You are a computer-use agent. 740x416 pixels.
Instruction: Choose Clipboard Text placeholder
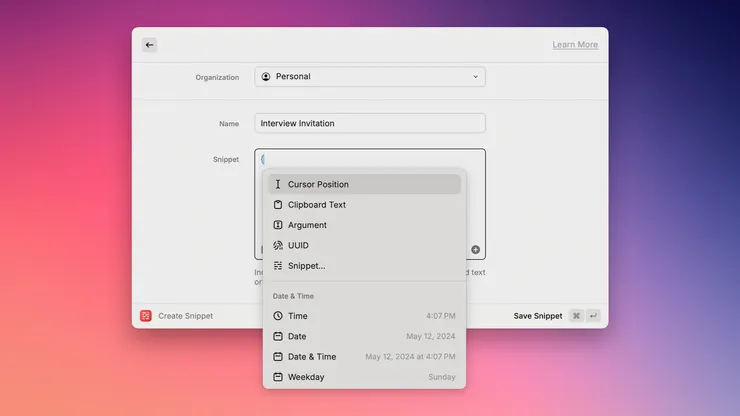364,204
